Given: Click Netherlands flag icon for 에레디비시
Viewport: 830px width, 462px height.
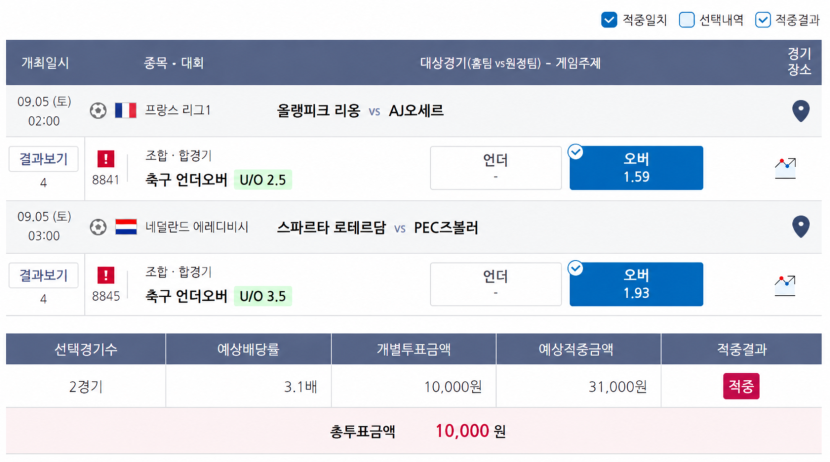Looking at the screenshot, I should [126, 227].
